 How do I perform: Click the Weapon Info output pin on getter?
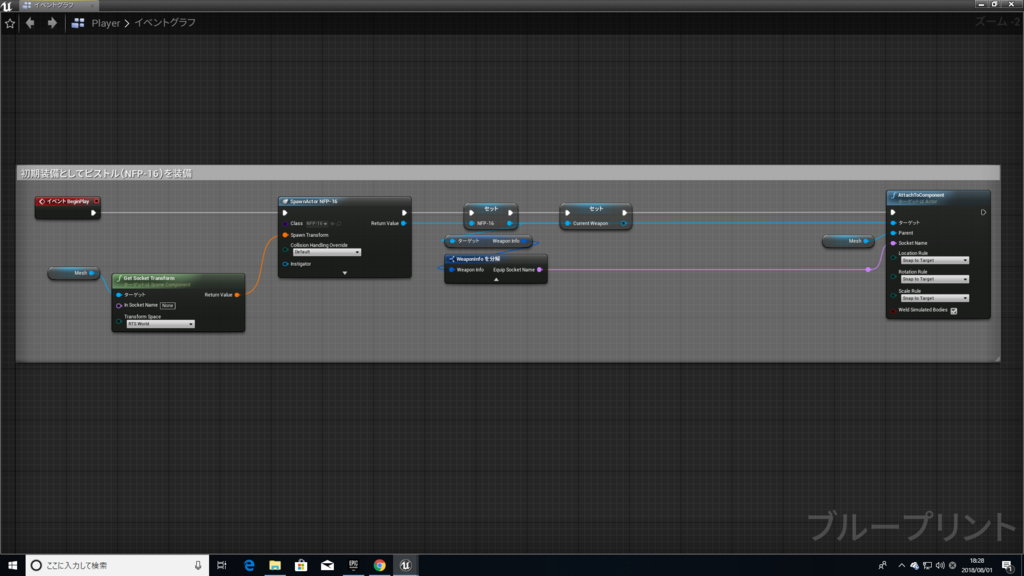tap(524, 241)
